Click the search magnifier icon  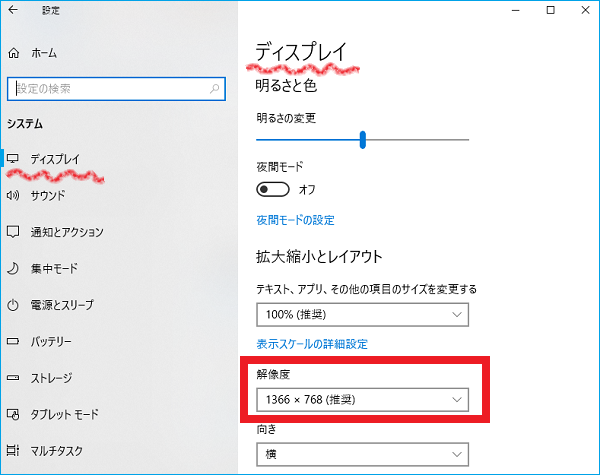point(215,89)
